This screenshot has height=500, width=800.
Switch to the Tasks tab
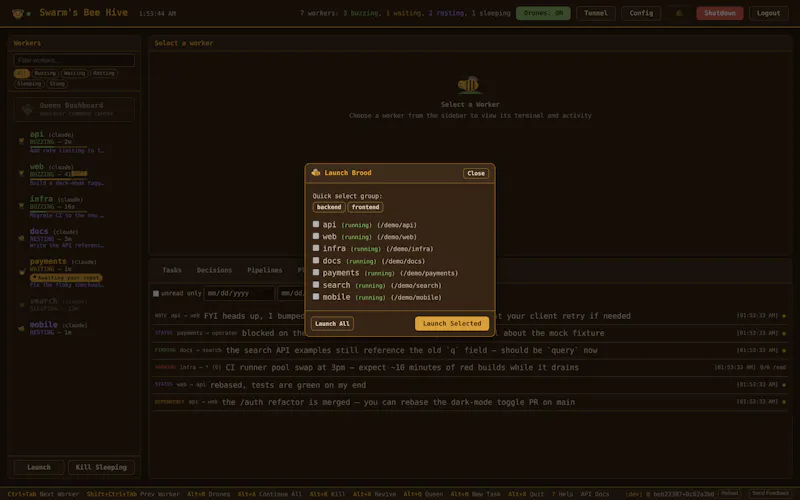pos(172,270)
